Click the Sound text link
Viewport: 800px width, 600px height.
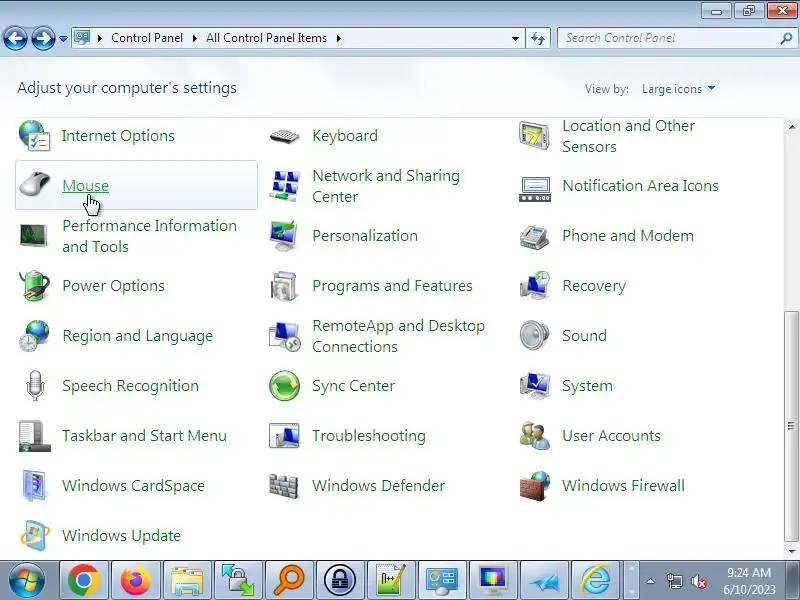pyautogui.click(x=584, y=336)
